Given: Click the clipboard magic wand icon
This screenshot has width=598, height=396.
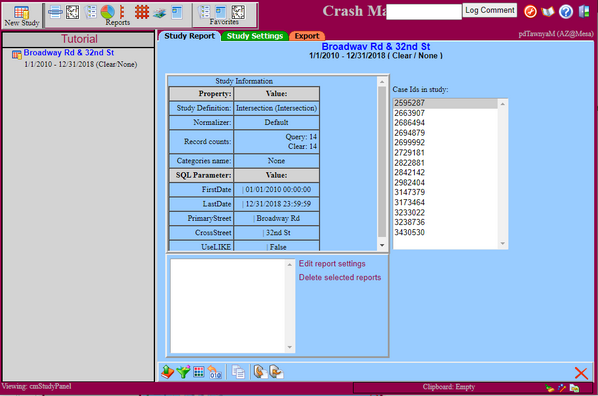Looking at the screenshot, I should coord(562,388).
